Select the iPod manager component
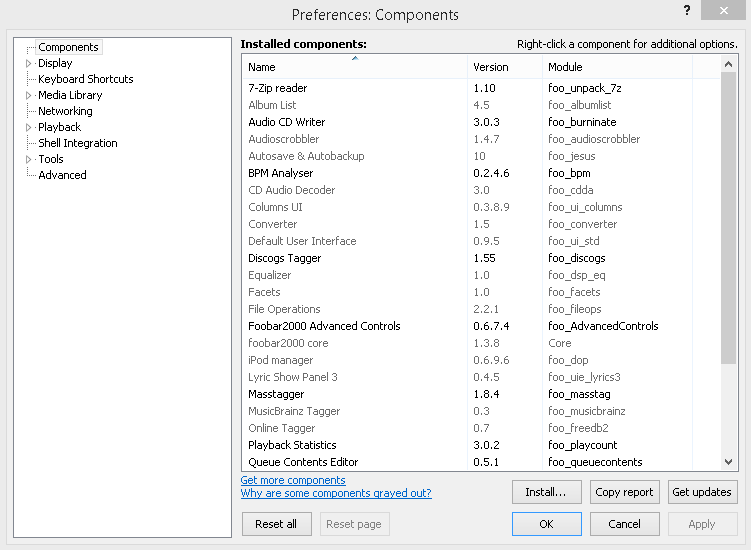 [x=481, y=360]
